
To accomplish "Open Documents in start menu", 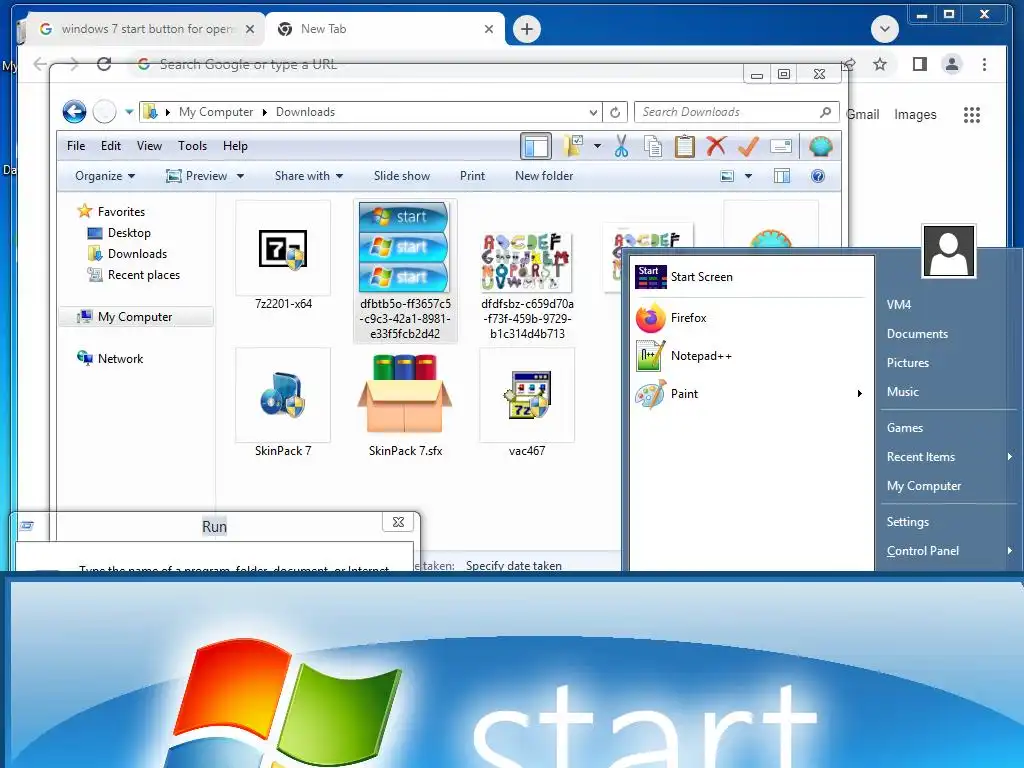I will [917, 334].
